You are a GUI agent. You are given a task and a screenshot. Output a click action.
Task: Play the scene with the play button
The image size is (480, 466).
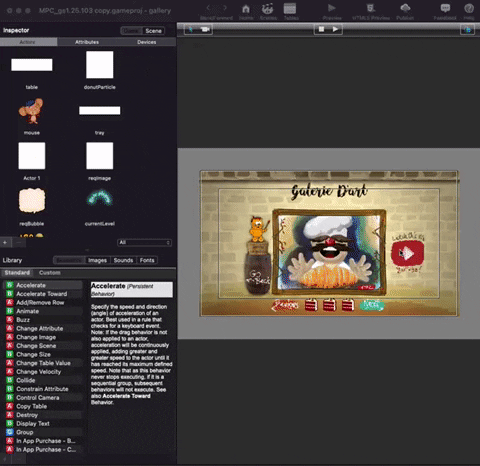click(x=335, y=29)
